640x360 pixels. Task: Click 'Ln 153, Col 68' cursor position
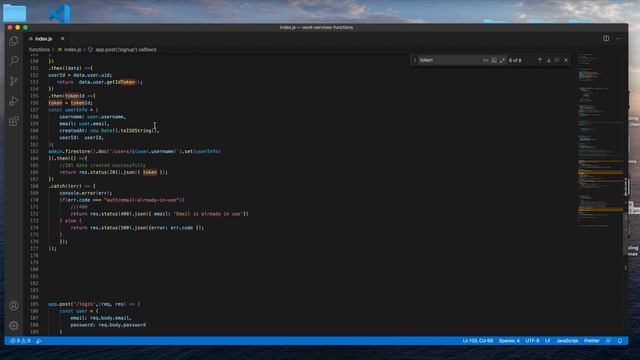(478, 340)
